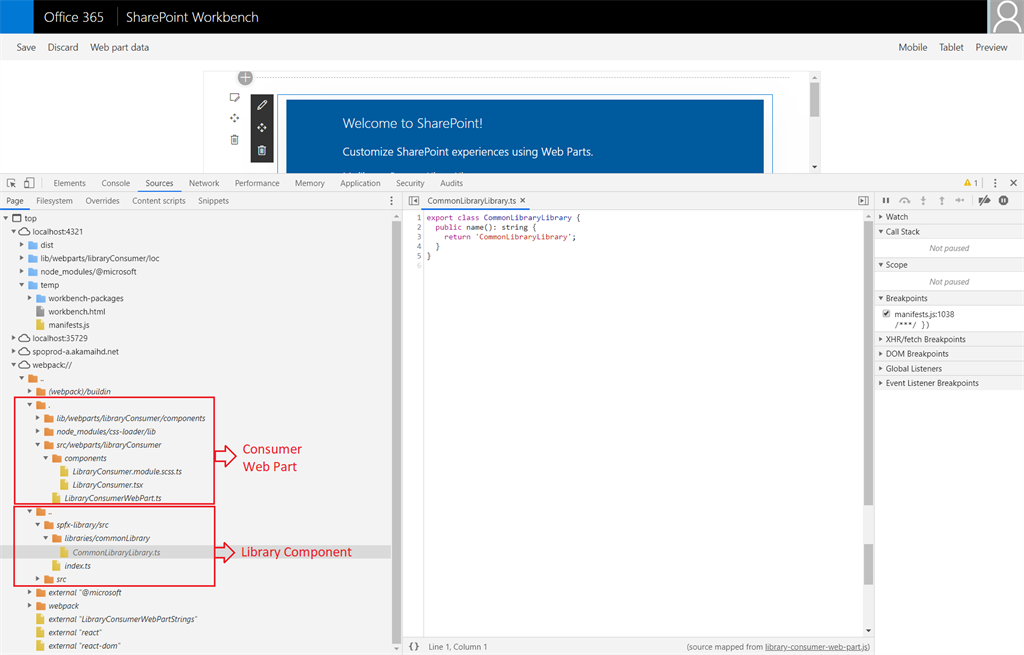Viewport: 1024px width, 655px height.
Task: Toggle the device toolbar icon
Action: (x=29, y=184)
